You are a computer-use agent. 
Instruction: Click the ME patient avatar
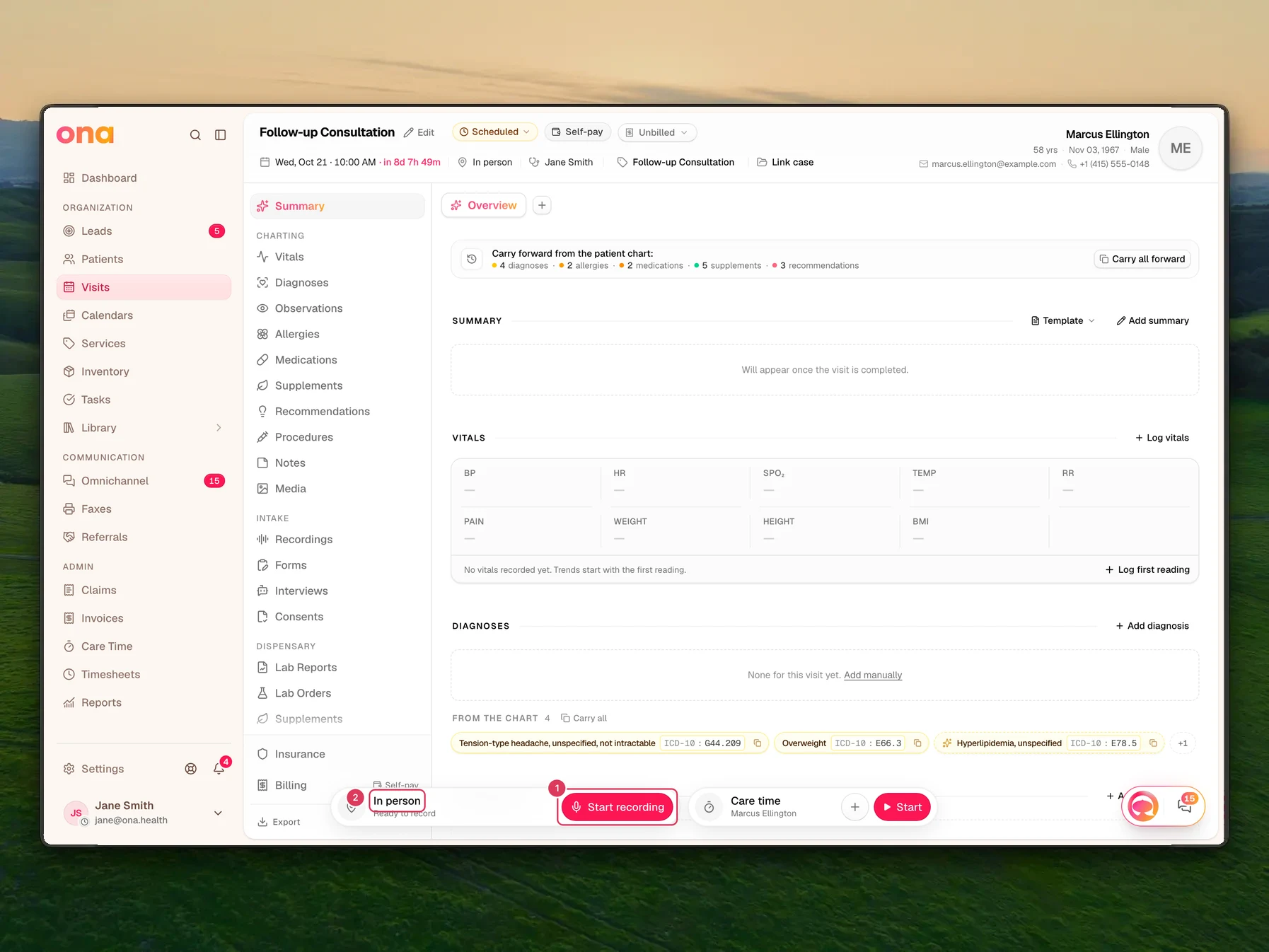click(x=1181, y=149)
